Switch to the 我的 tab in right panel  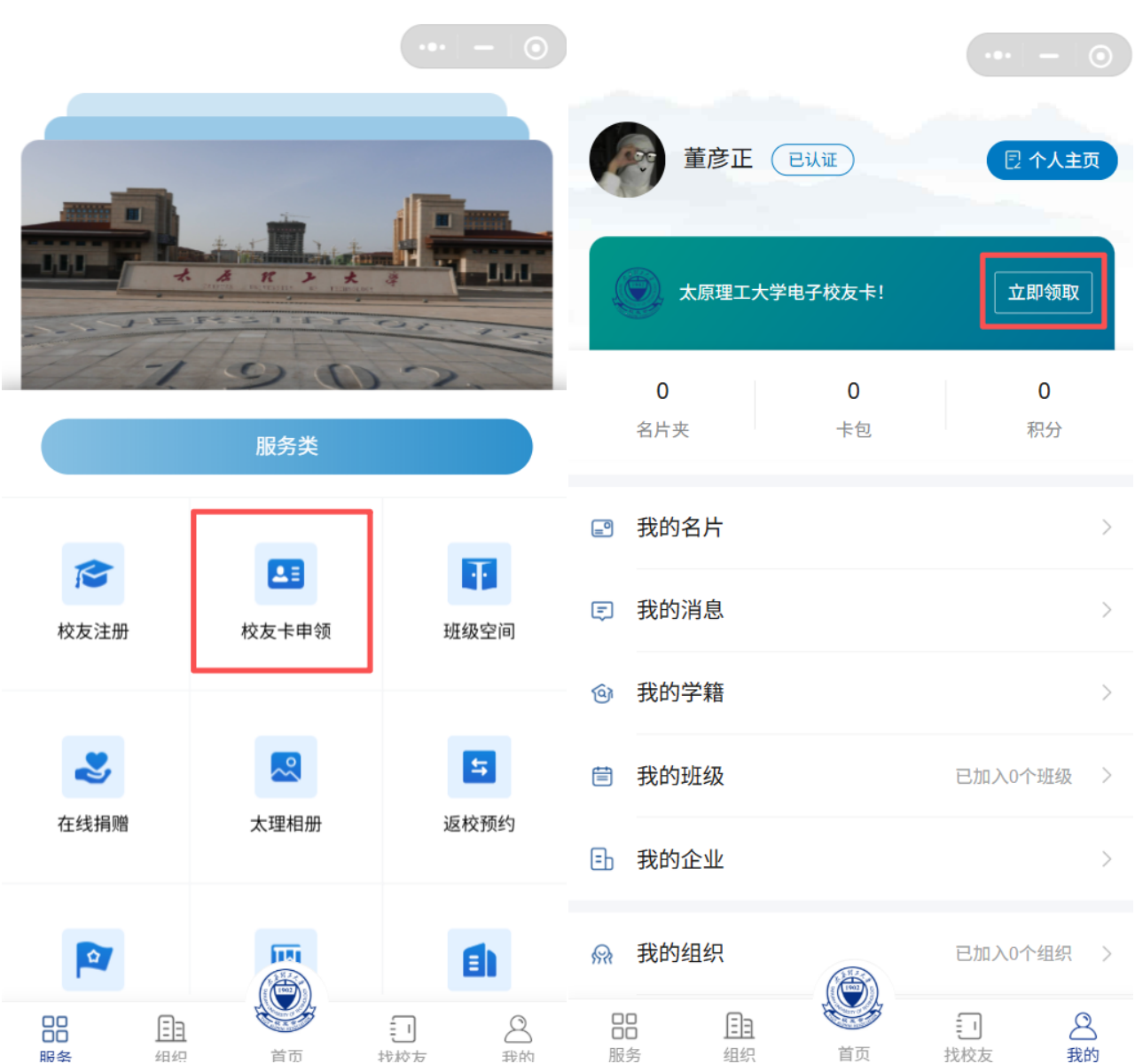point(1083,1036)
